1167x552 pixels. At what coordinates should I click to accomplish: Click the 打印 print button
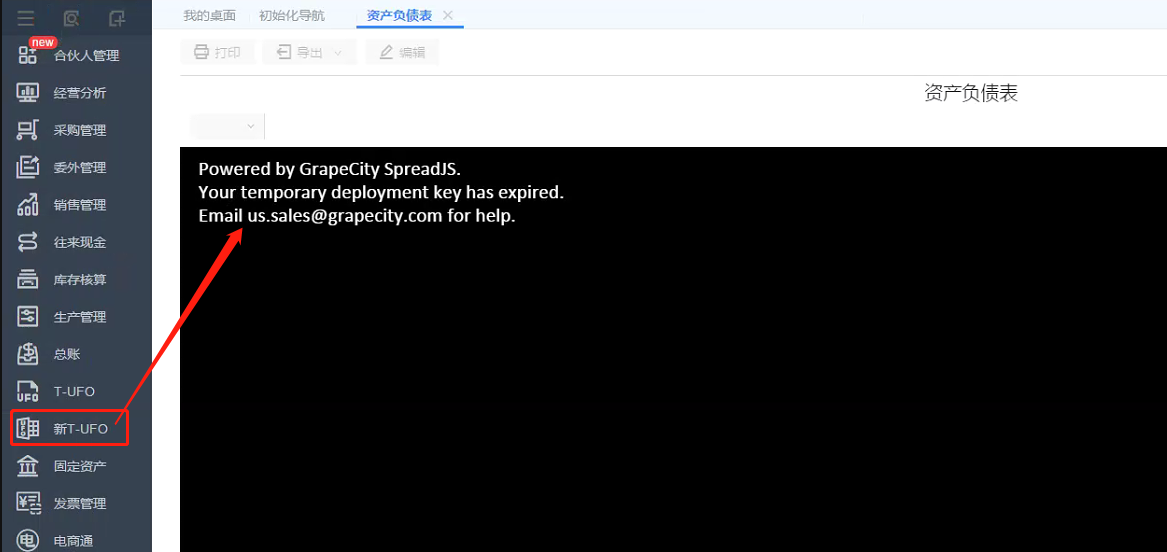[217, 52]
